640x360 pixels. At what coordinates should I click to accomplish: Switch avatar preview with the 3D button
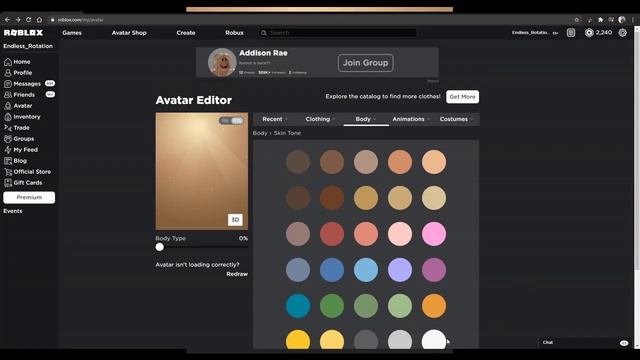click(x=235, y=220)
